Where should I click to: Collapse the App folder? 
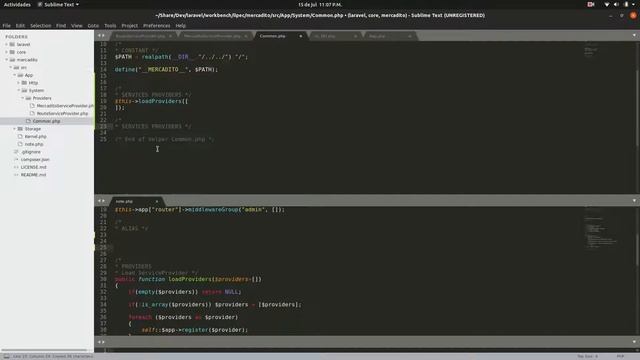pyautogui.click(x=15, y=75)
